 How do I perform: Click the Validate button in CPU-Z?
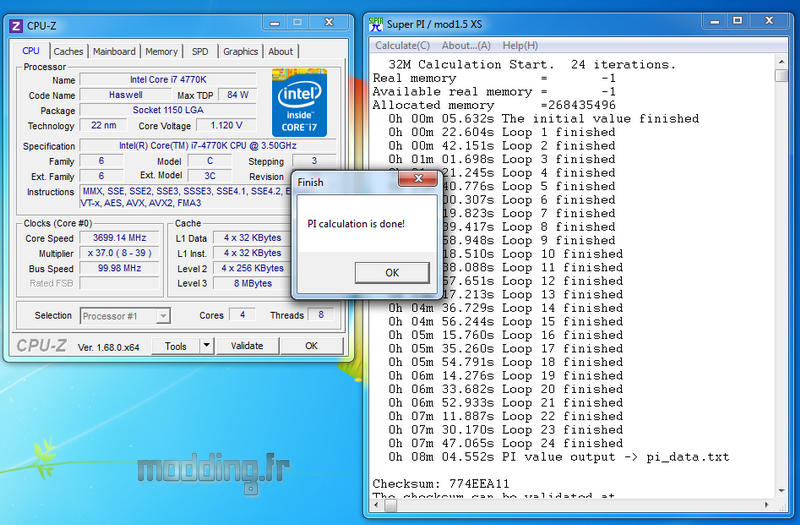[x=247, y=345]
